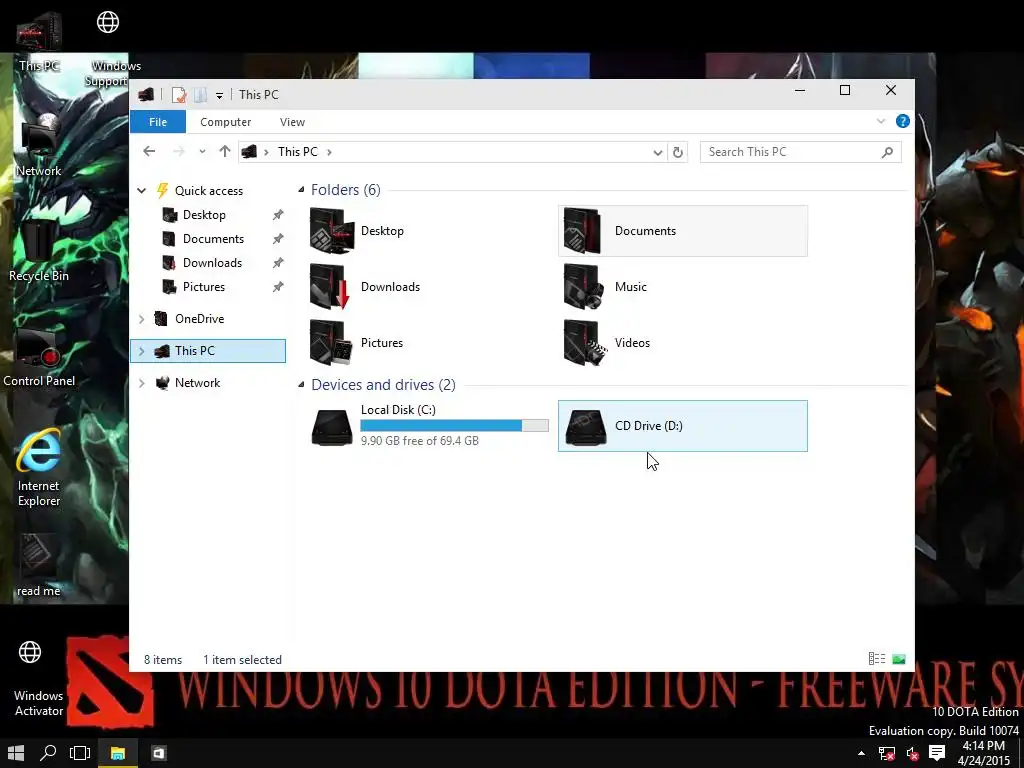
Task: Open the Documents folder in Folders group
Action: (x=682, y=231)
